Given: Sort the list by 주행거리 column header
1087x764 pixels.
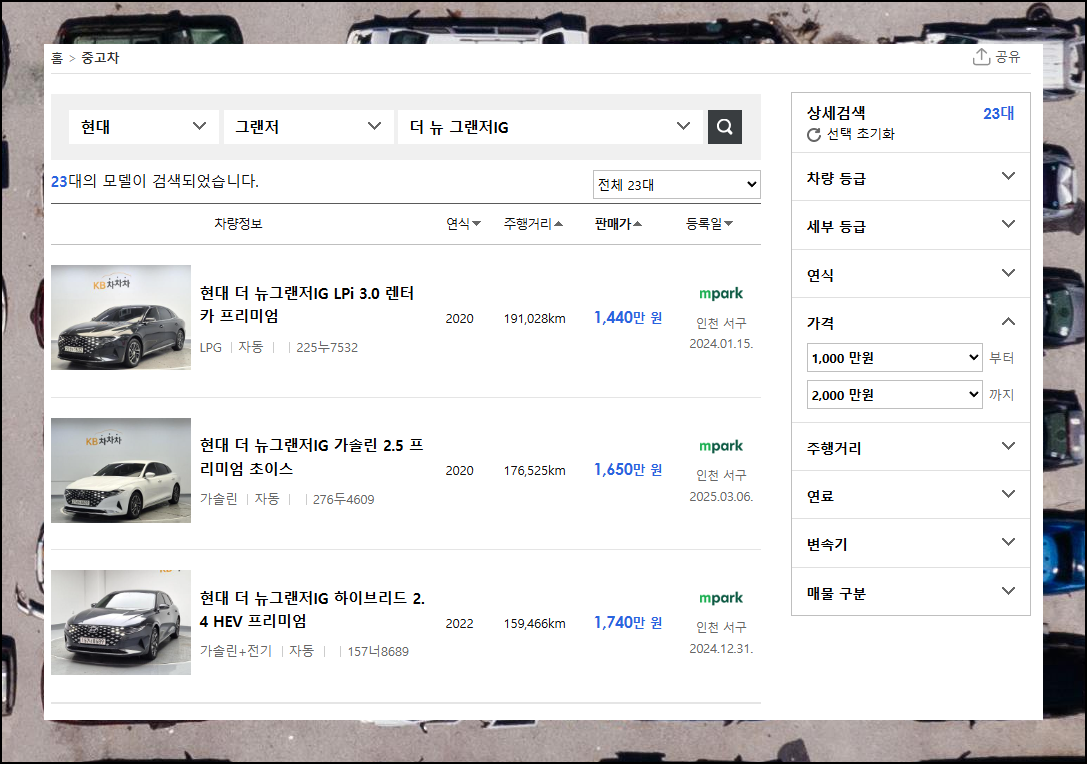Looking at the screenshot, I should [533, 223].
